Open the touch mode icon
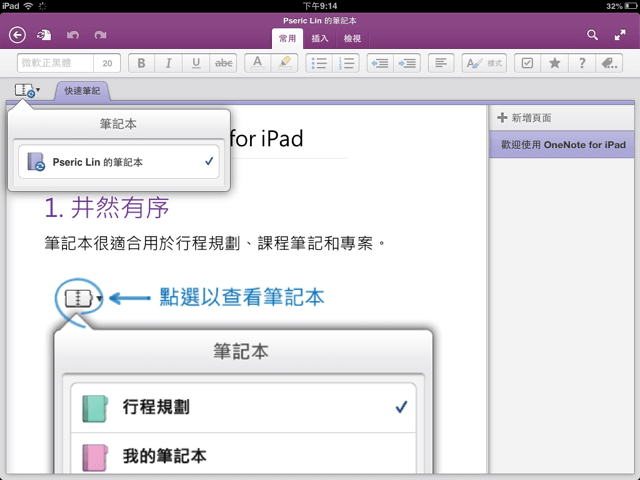 click(x=44, y=35)
